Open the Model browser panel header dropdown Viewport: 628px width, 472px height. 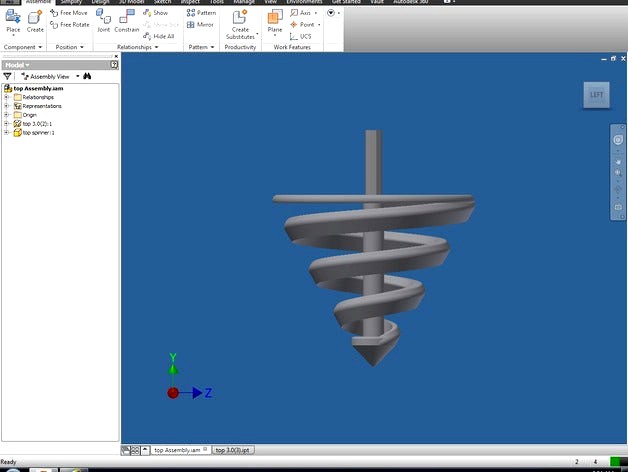tap(17, 64)
